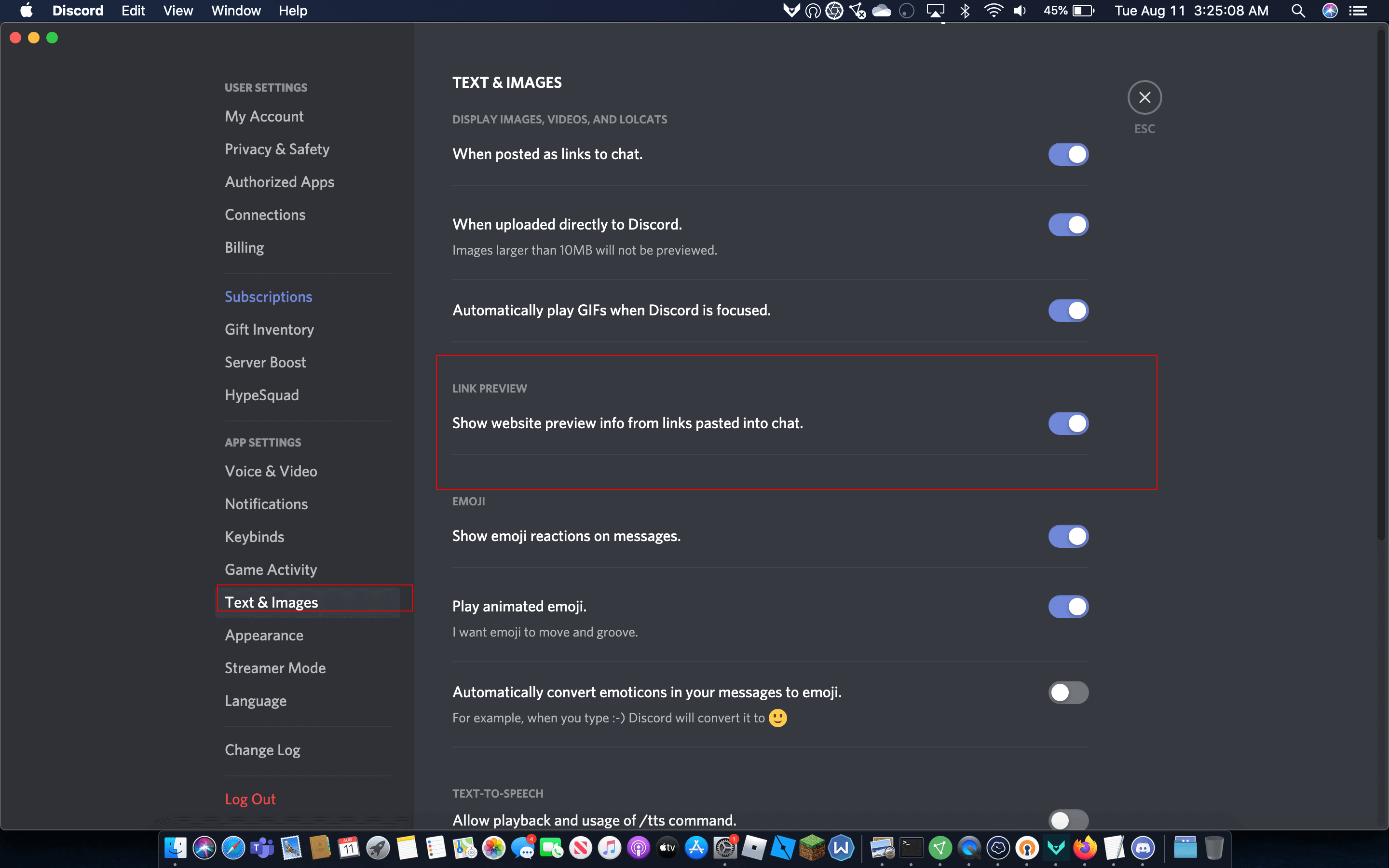Viewport: 1389px width, 868px height.
Task: Select Text & Images settings section
Action: (x=271, y=601)
